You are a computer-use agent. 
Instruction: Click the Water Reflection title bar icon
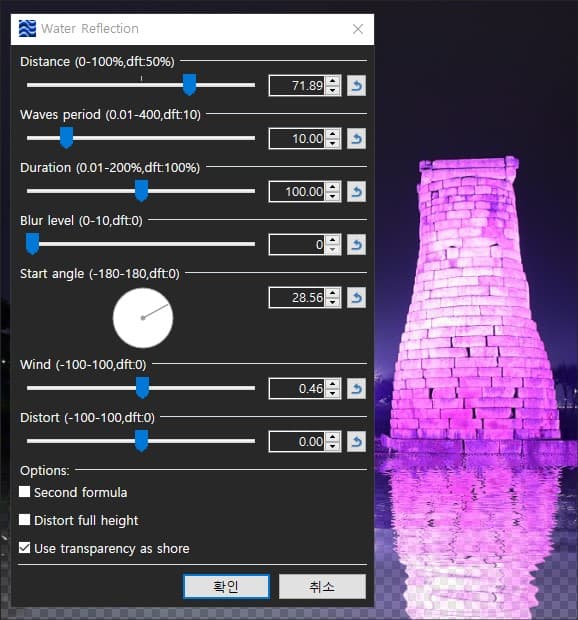pos(27,29)
